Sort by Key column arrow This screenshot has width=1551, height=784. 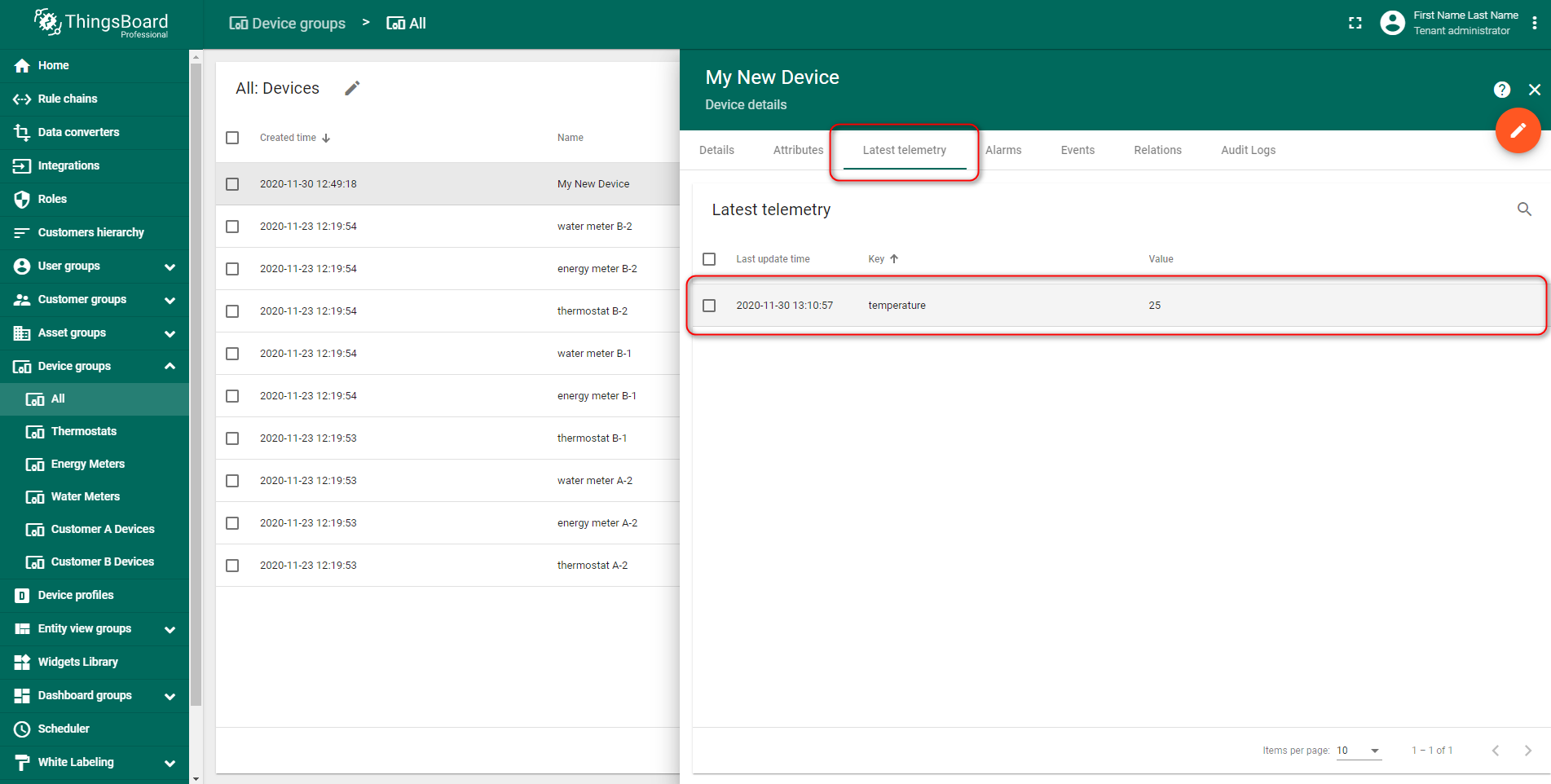click(x=894, y=259)
